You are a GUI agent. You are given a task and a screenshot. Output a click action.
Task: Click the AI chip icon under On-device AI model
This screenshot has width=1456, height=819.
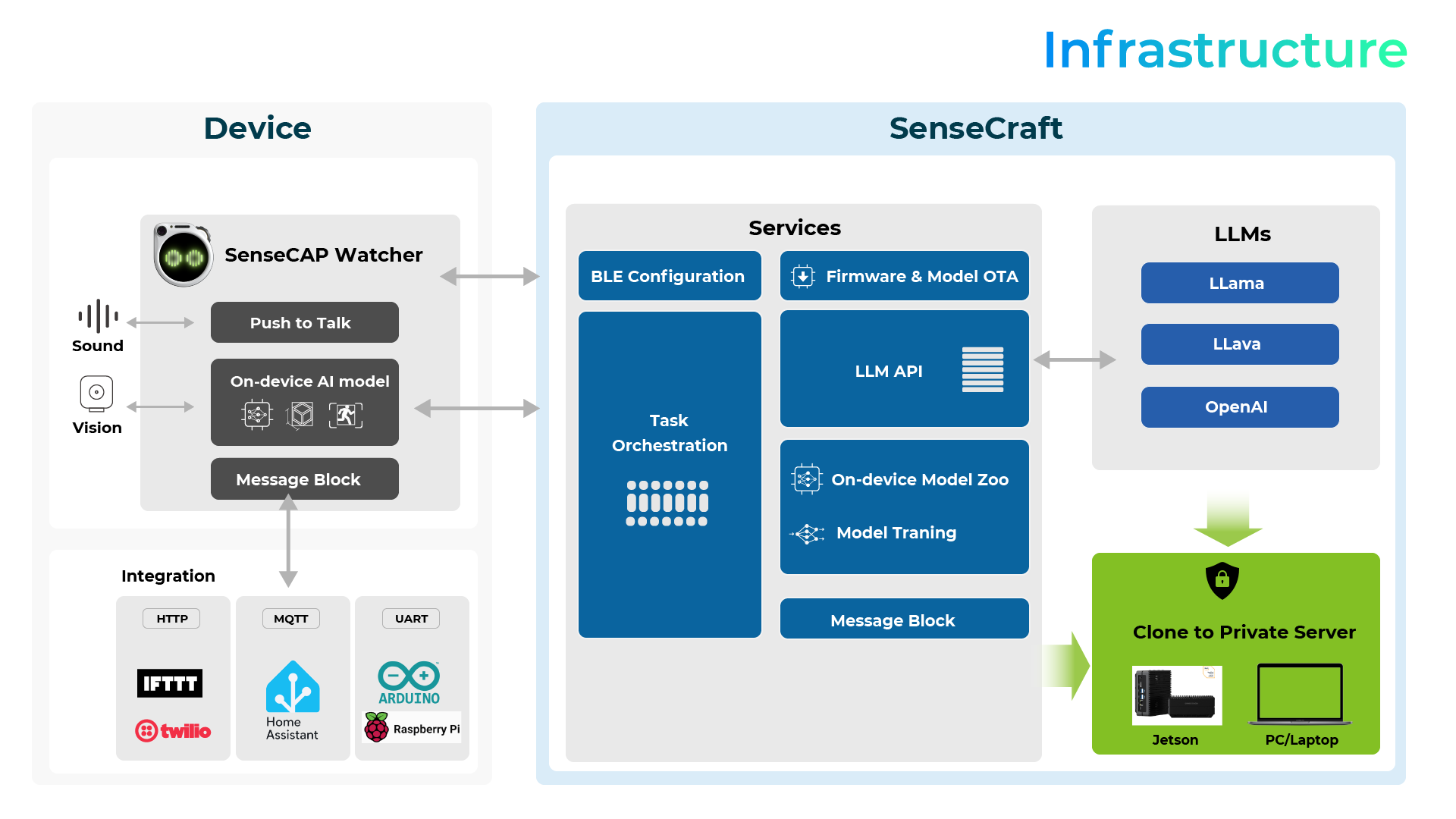click(257, 415)
